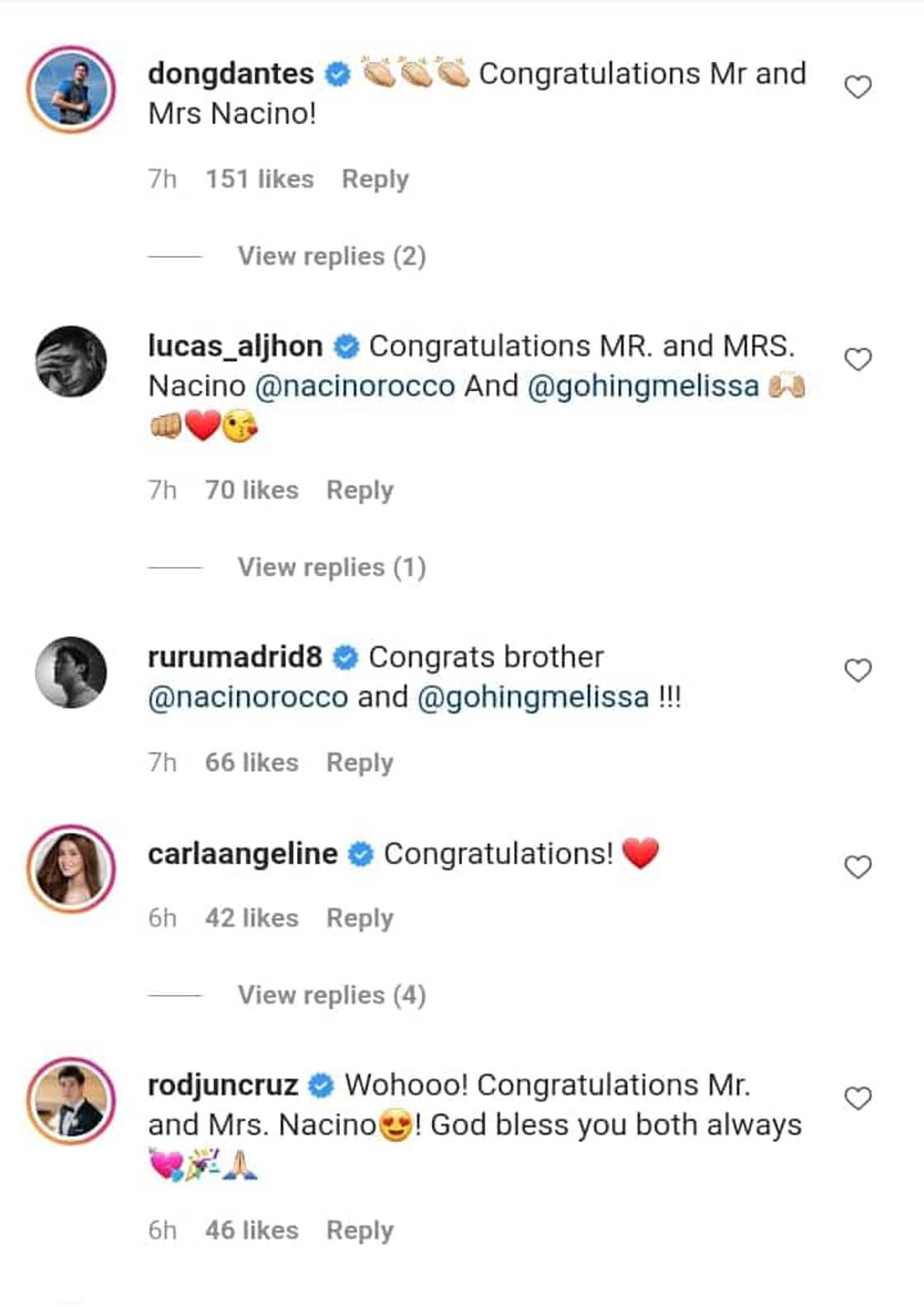Open @gohingmelissa mention in rurumadrid8's comment
This screenshot has height=1307, width=924.
click(533, 697)
